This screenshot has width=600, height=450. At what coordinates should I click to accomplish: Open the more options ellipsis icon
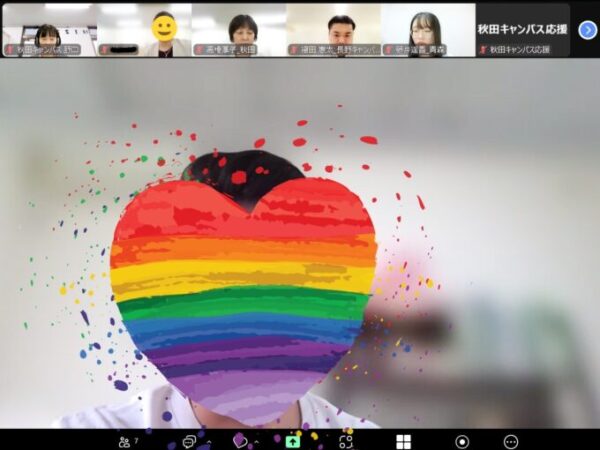pyautogui.click(x=511, y=441)
